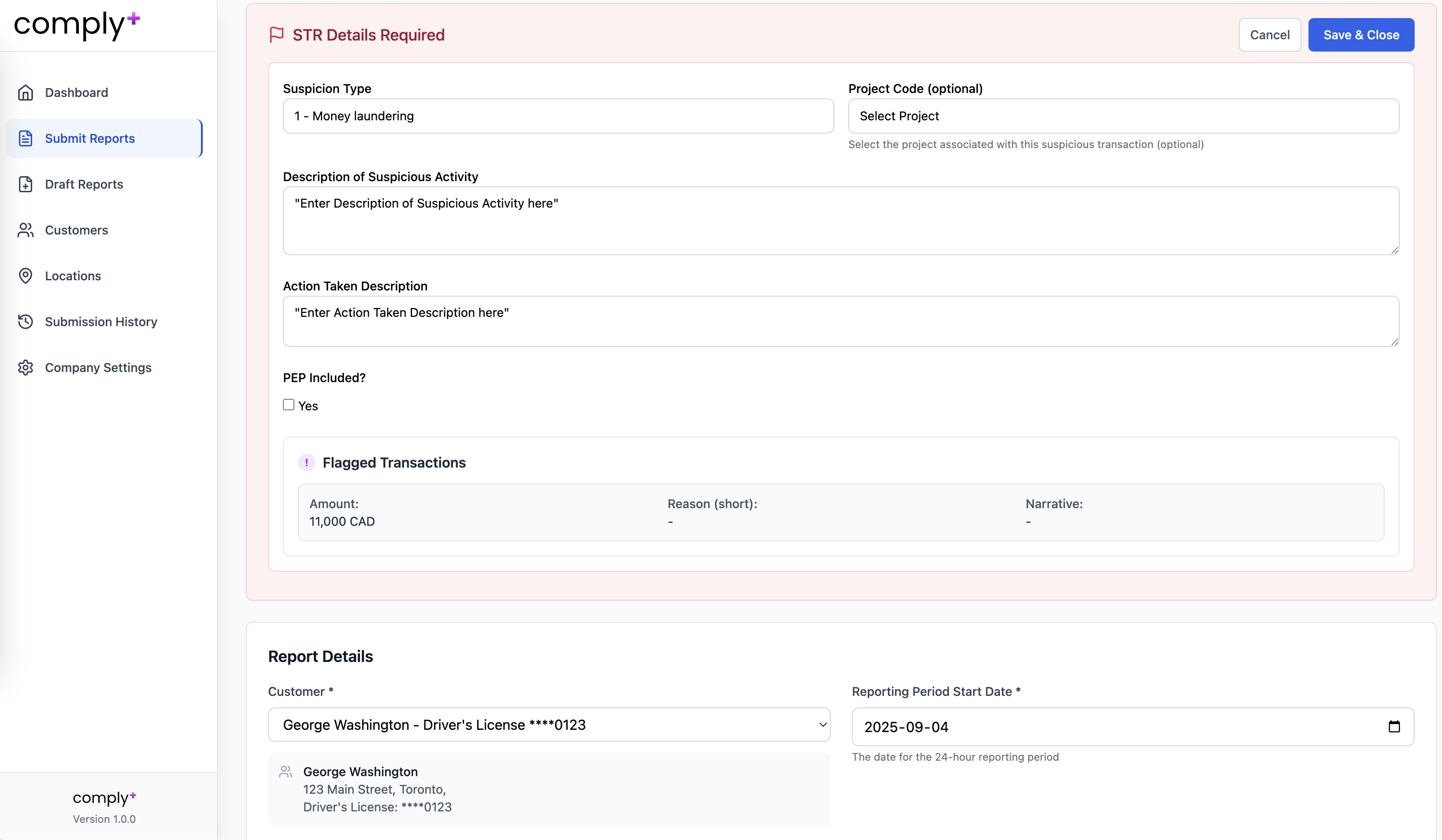Screen dimensions: 1442x840
Task: Click the Cancel button
Action: tap(1270, 34)
